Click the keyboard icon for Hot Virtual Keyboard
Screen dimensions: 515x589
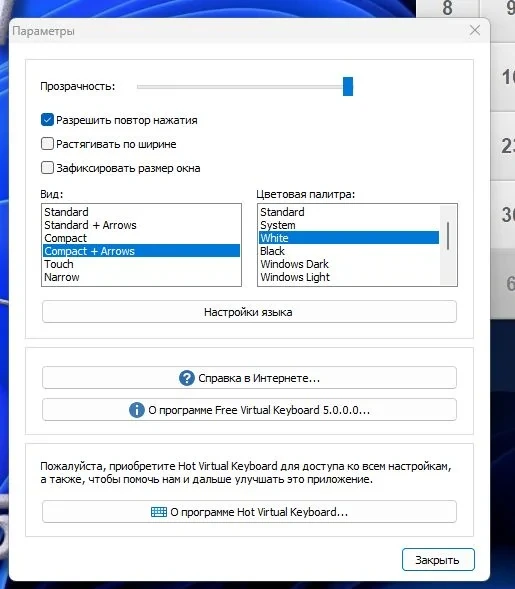coord(159,512)
